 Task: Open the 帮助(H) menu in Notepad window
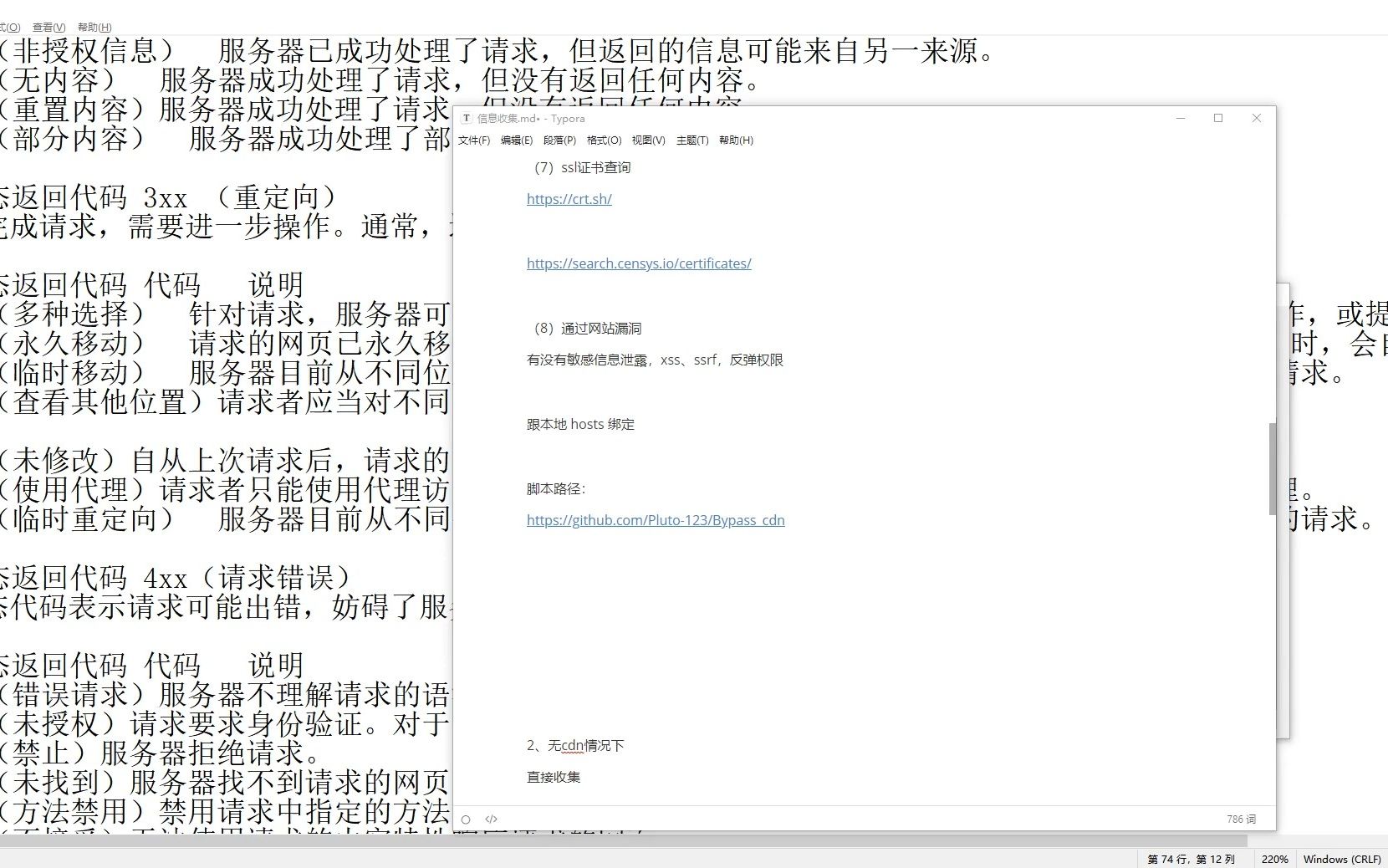tap(94, 28)
